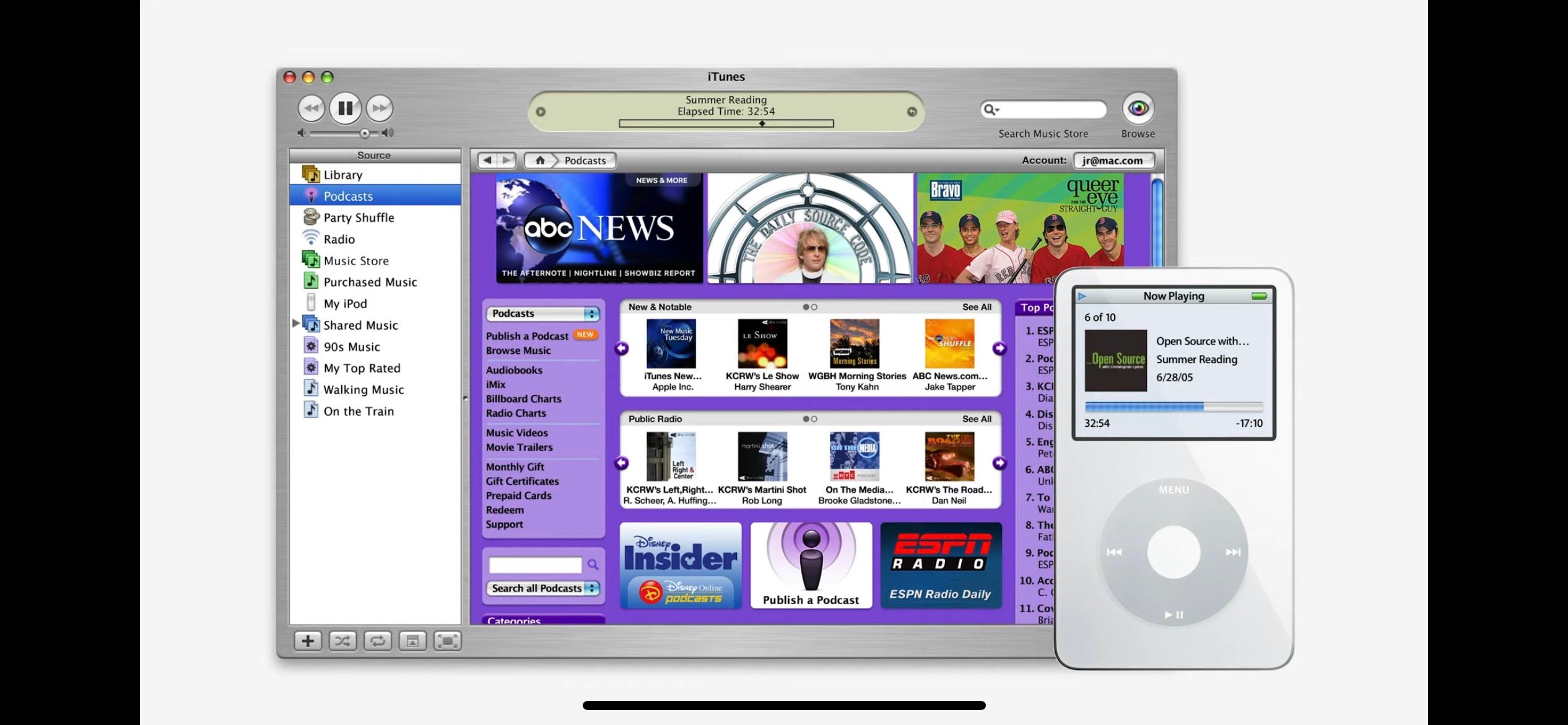Toggle the shuffle button on iPod
Viewport: 1568px width, 725px height.
(343, 640)
